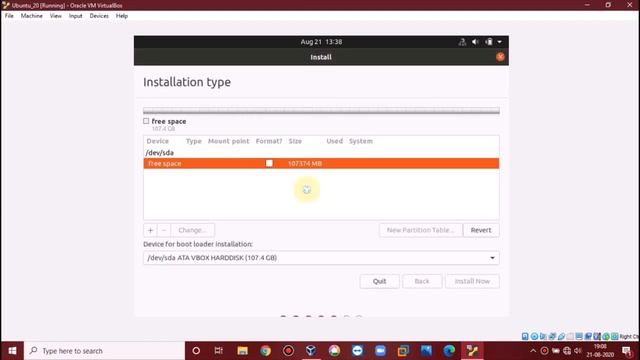
Task: Click the Windows tray network globe icon
Action: pyautogui.click(x=567, y=351)
